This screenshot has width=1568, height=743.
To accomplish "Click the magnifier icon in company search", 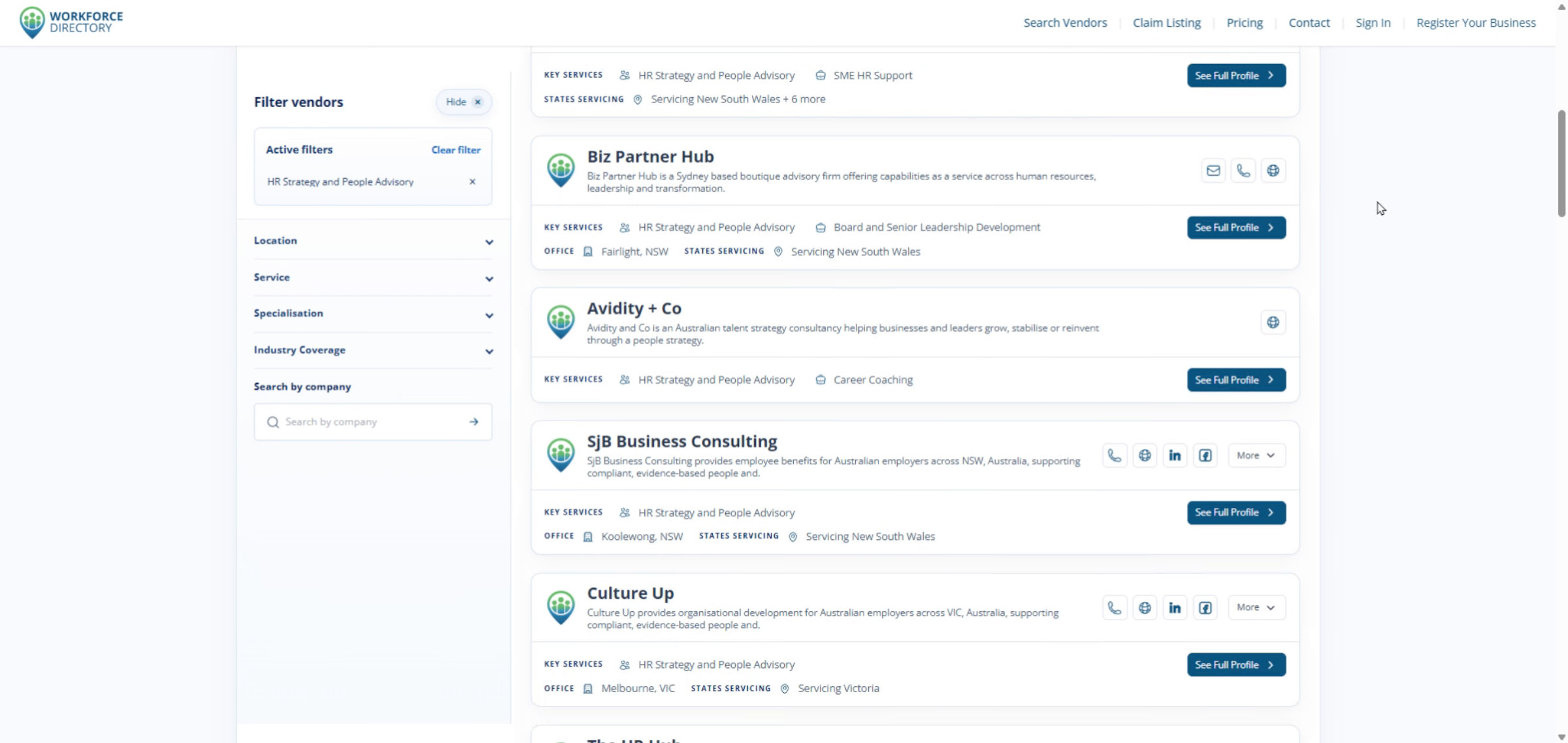I will 273,422.
